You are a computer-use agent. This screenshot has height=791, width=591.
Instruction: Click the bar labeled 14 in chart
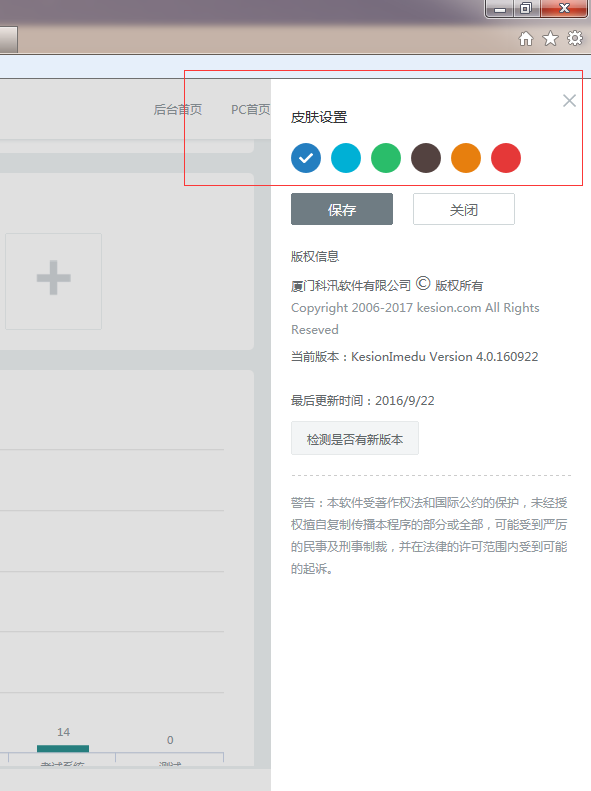pyautogui.click(x=63, y=749)
